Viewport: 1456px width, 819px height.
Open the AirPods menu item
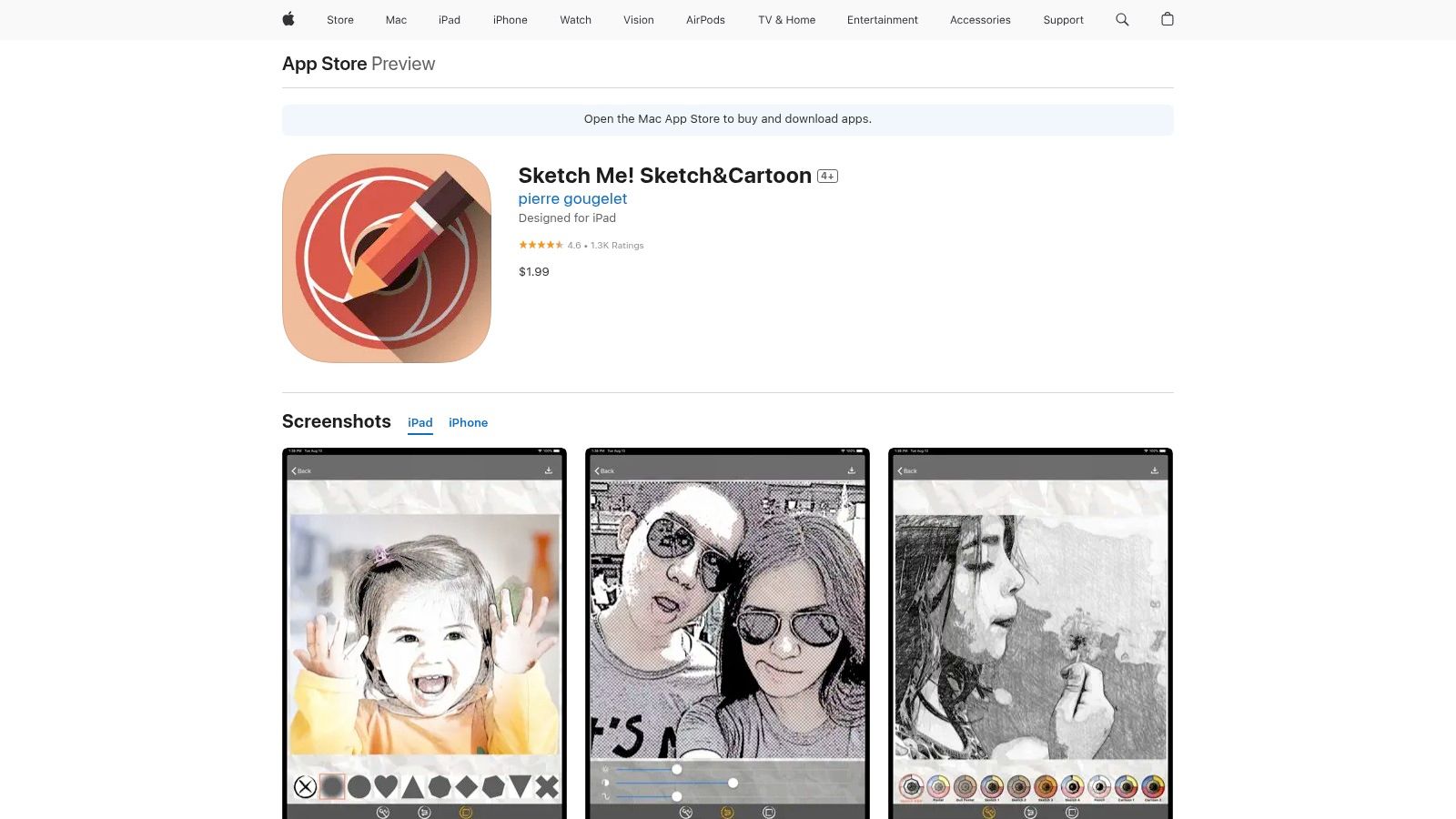705,20
